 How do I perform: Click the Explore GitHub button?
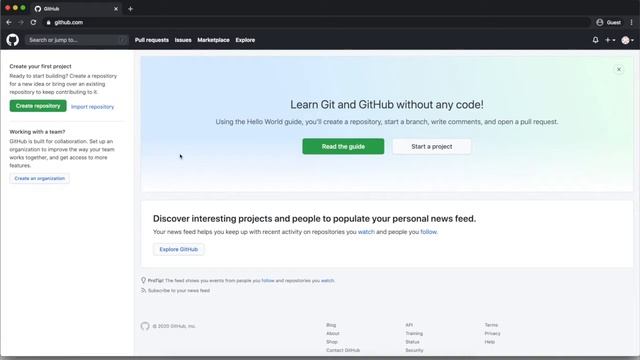coord(179,249)
